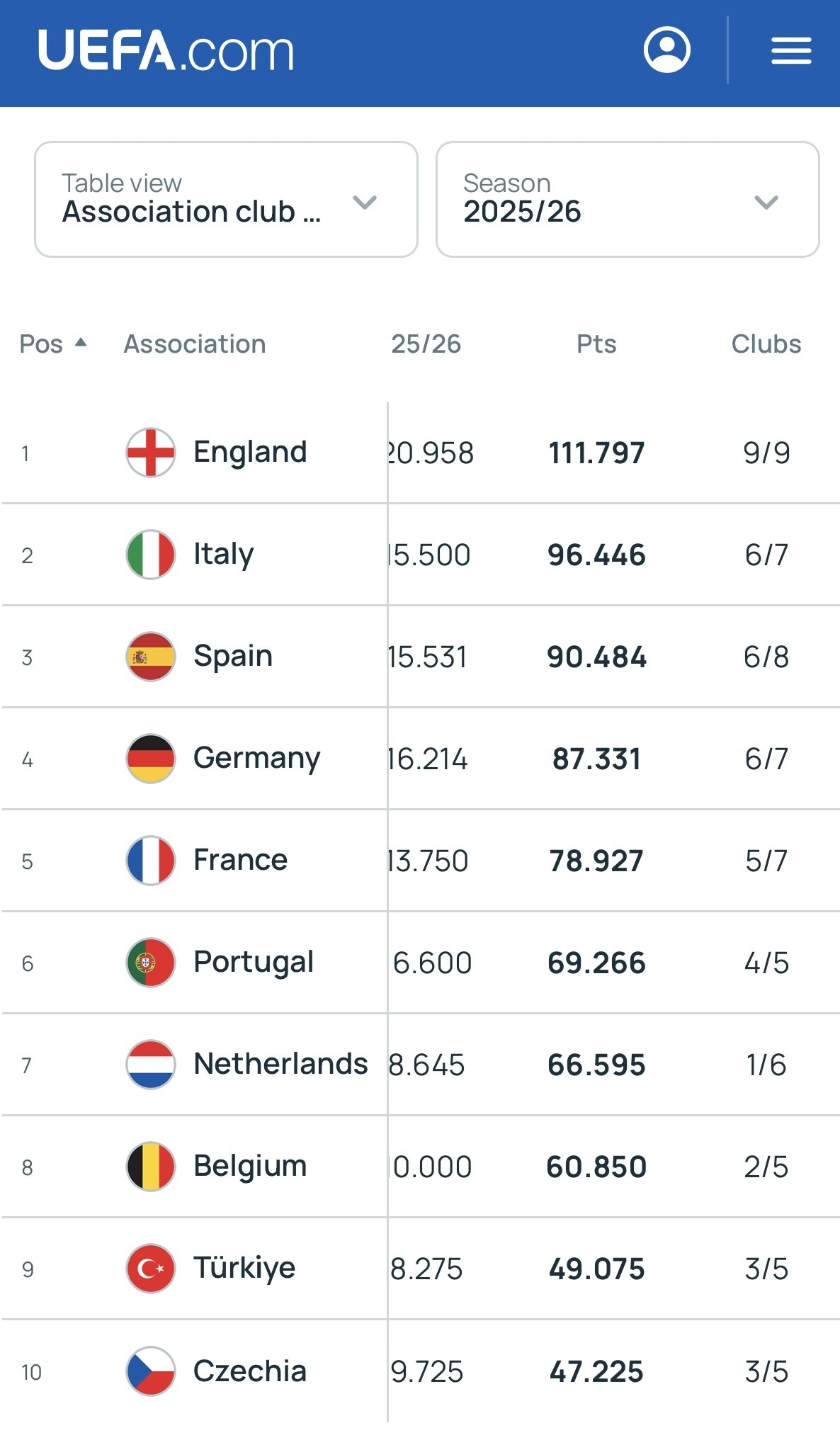Click the Portugal flag icon
The image size is (840, 1440).
[x=150, y=963]
